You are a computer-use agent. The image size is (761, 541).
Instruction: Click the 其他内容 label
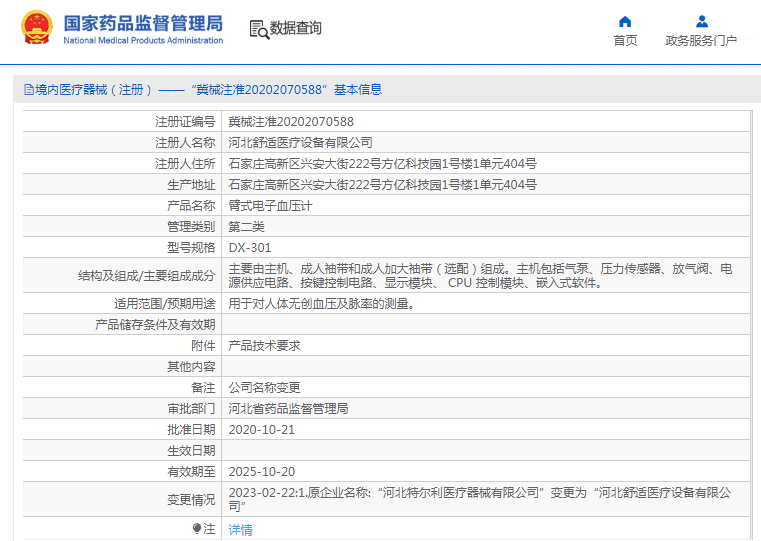point(191,367)
